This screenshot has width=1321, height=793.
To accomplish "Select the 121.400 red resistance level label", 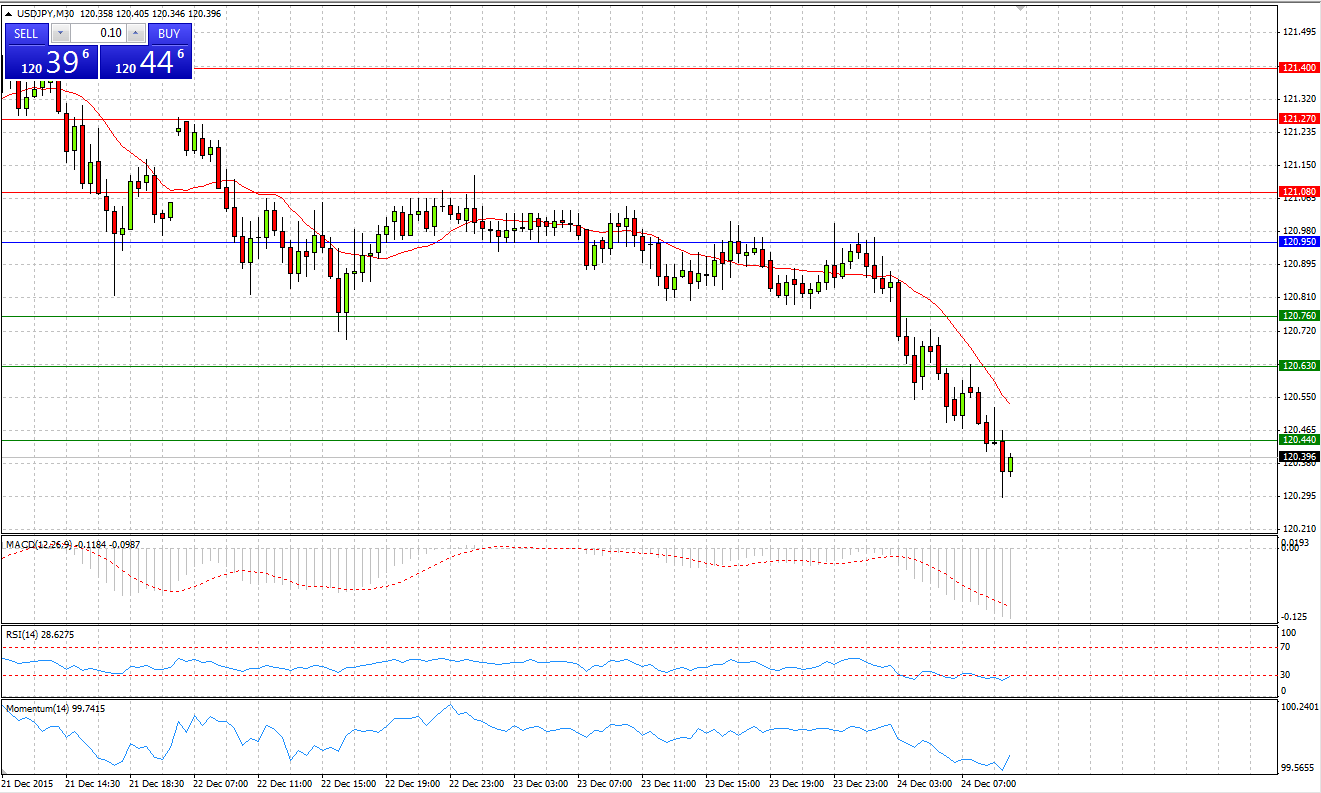I will (x=1299, y=67).
